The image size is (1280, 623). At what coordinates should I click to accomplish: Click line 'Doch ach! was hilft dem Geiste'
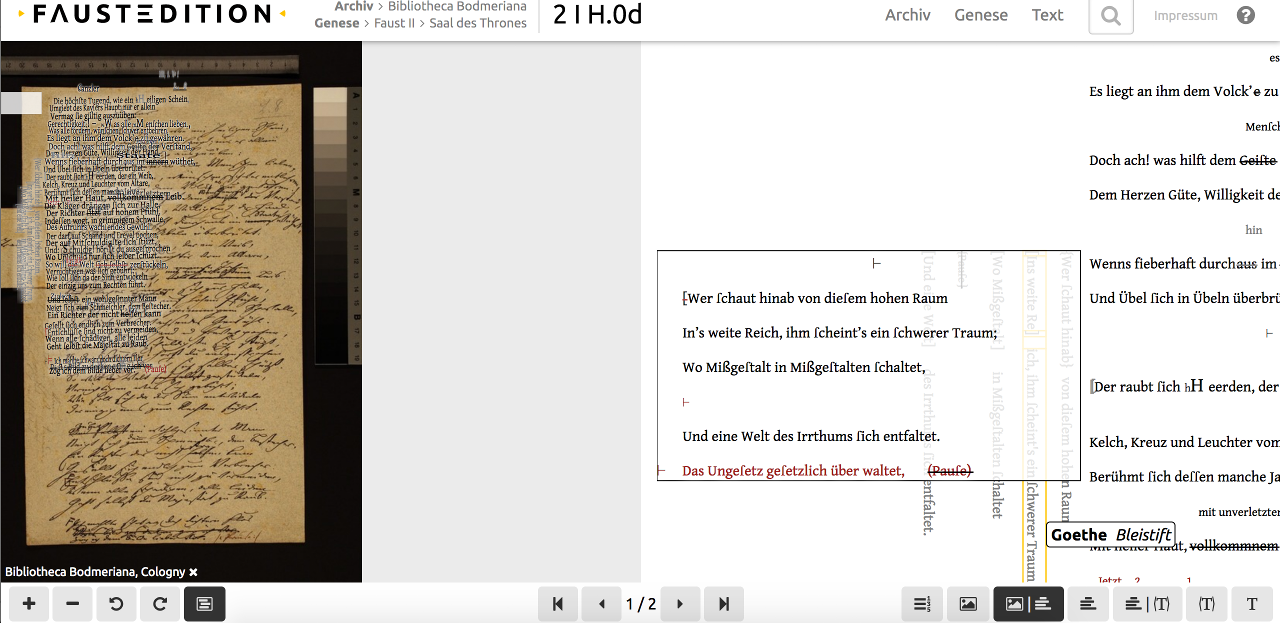click(x=1184, y=160)
